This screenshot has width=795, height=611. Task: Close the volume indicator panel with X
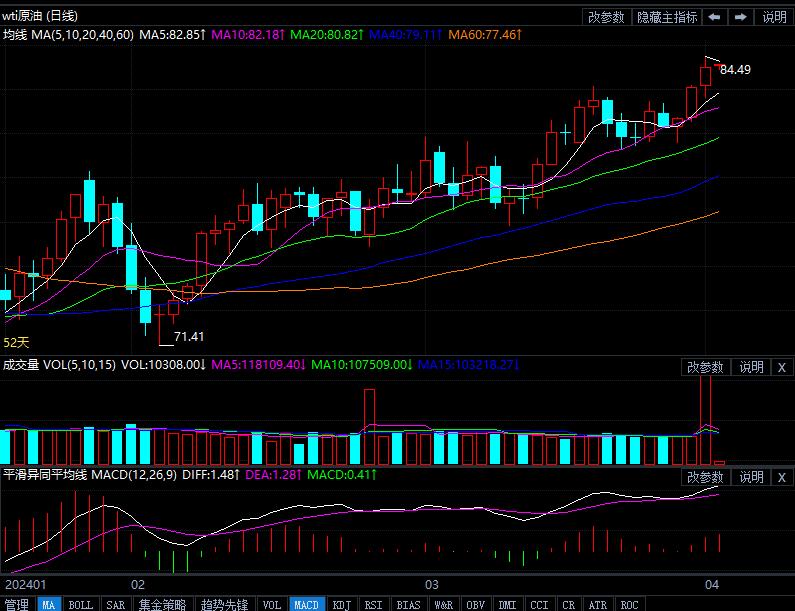(782, 367)
